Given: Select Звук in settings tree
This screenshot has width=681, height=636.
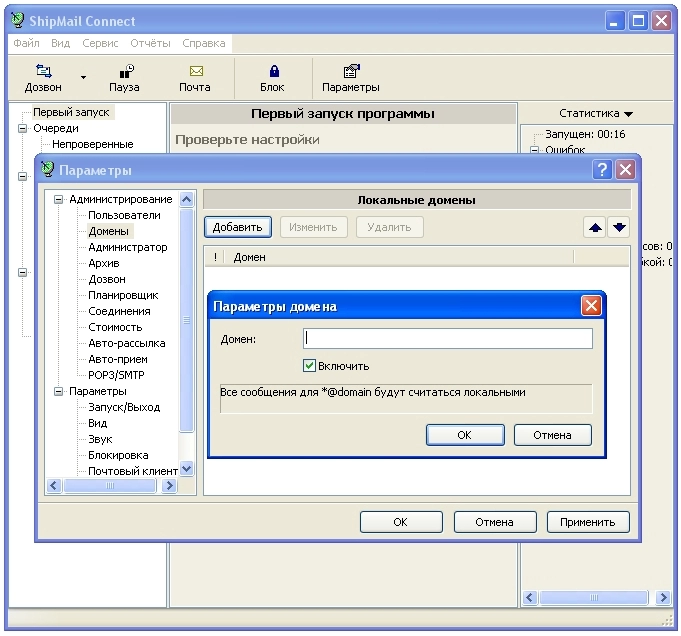Looking at the screenshot, I should 100,440.
